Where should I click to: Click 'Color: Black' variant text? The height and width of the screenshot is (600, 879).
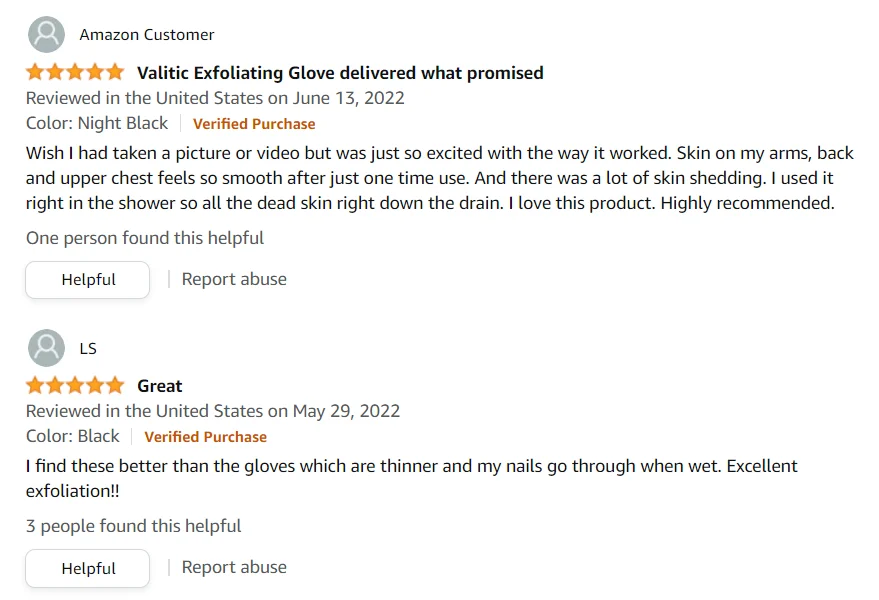pos(73,436)
